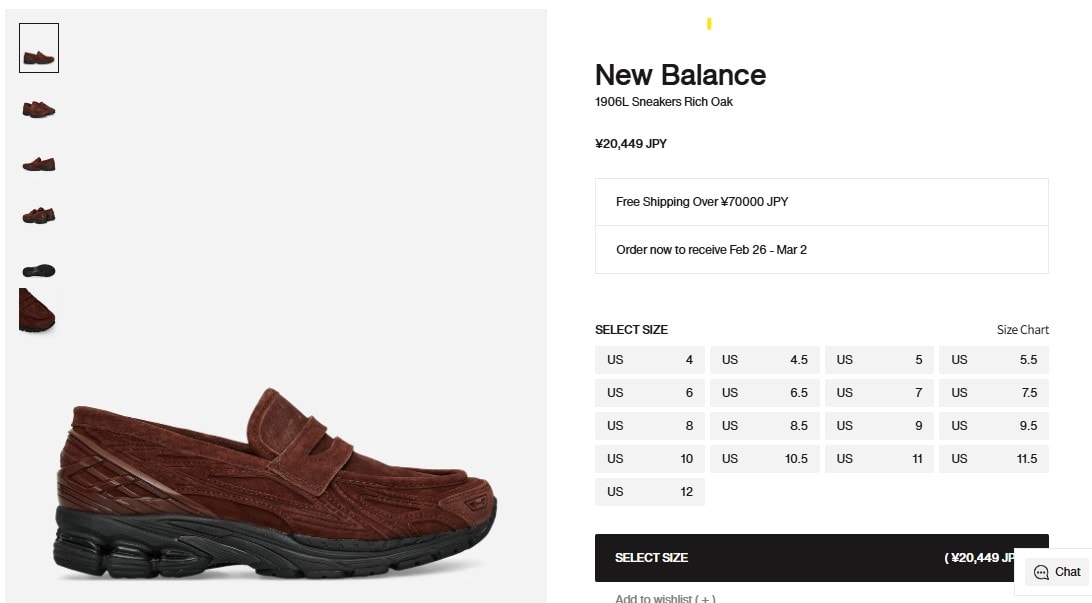View the second thumbnail showing shoe pair
The width and height of the screenshot is (1092, 603).
point(39,108)
